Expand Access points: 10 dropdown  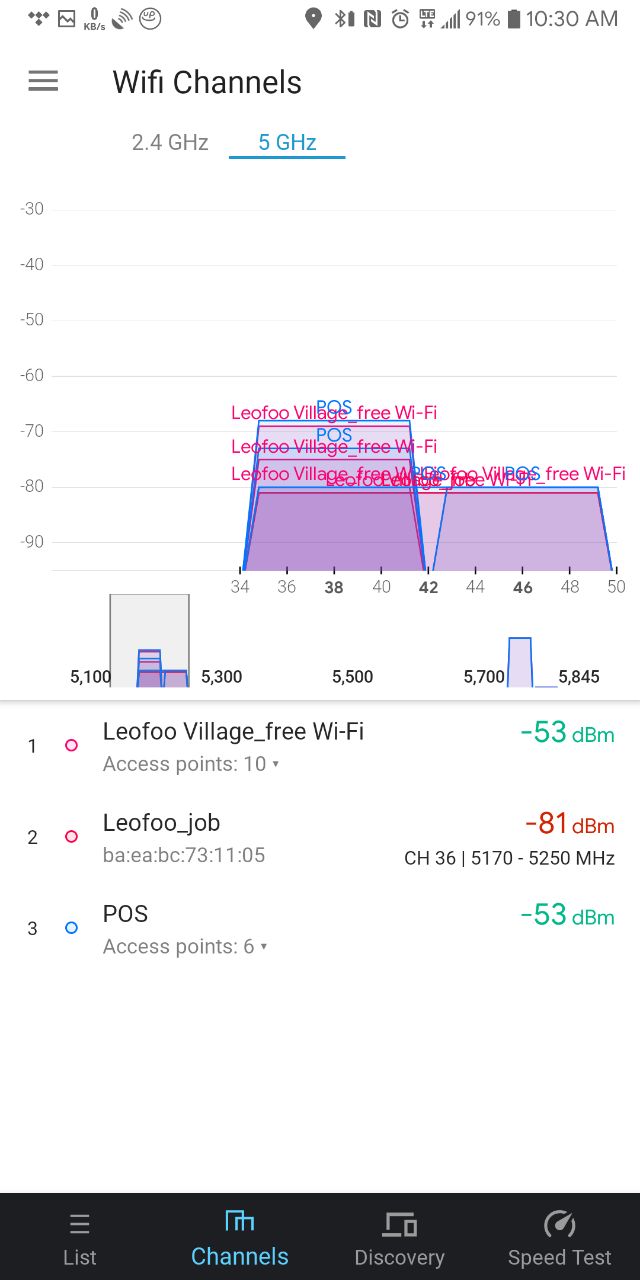tap(191, 764)
